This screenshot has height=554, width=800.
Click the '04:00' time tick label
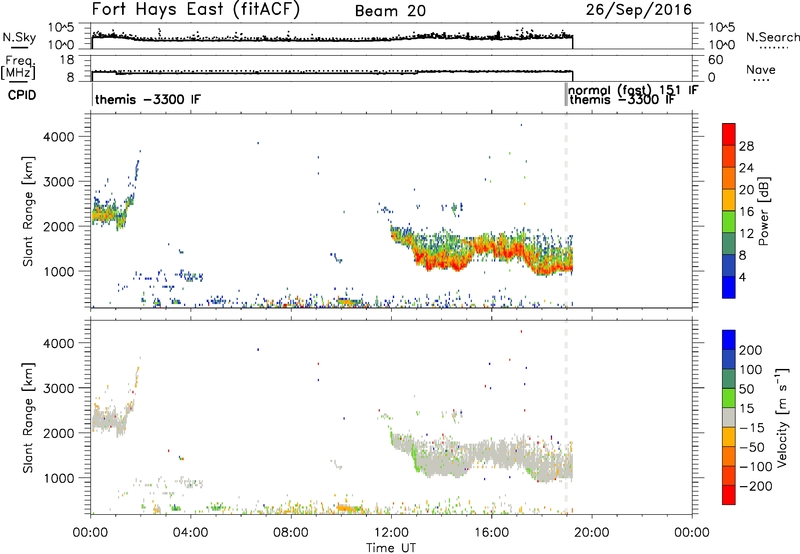[191, 533]
